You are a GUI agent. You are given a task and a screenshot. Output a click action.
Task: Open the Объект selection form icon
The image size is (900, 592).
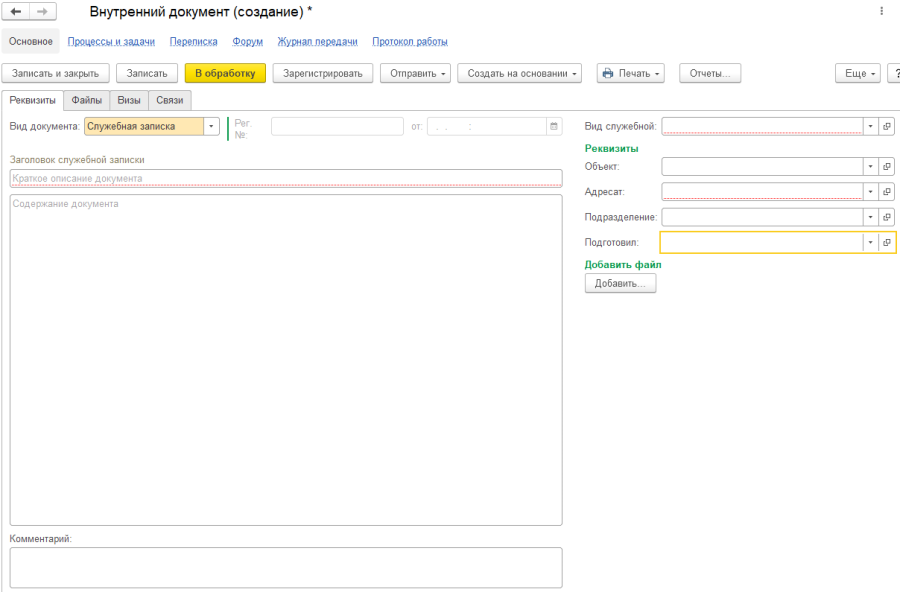[887, 166]
